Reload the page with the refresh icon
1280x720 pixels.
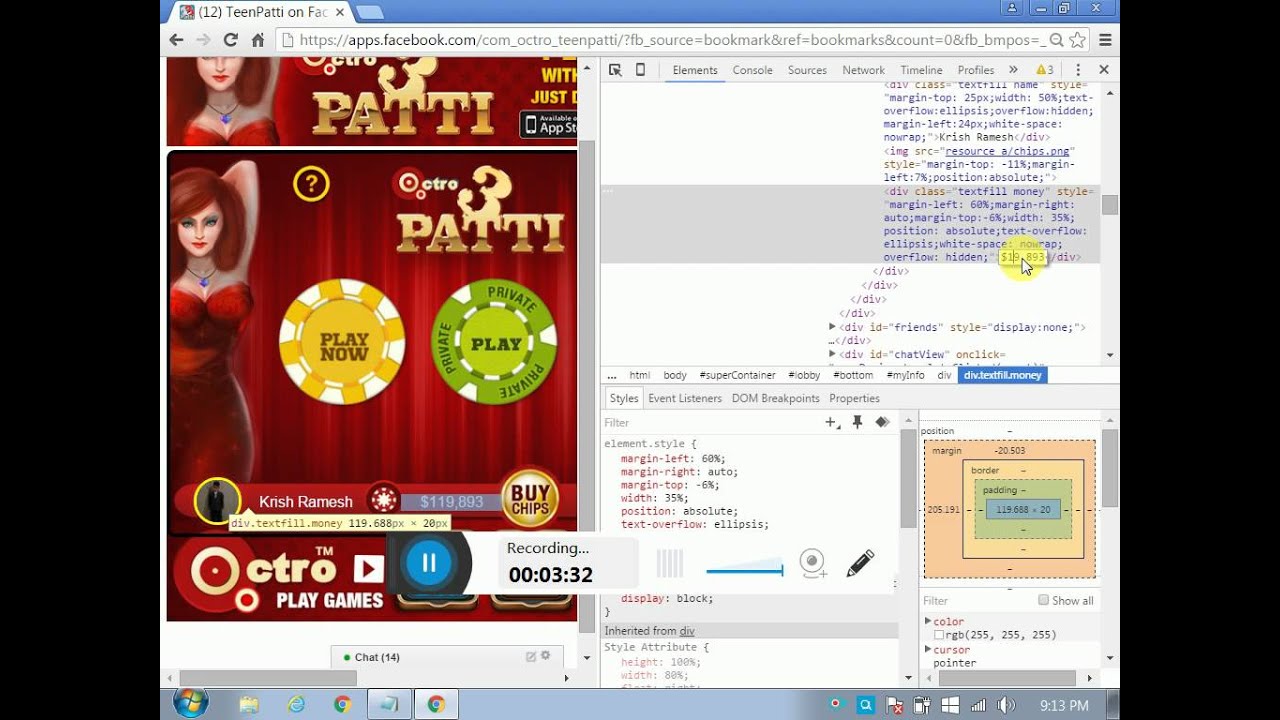(x=231, y=40)
